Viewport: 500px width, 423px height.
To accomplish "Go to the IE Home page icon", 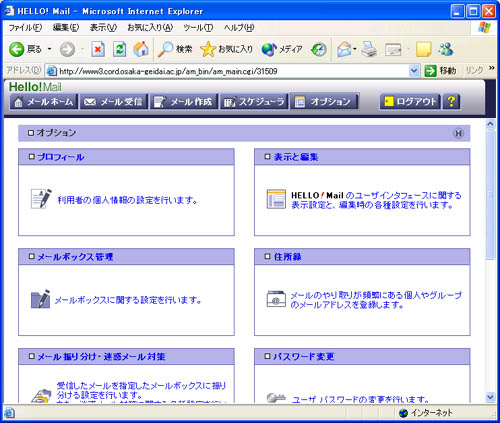I will tap(141, 49).
